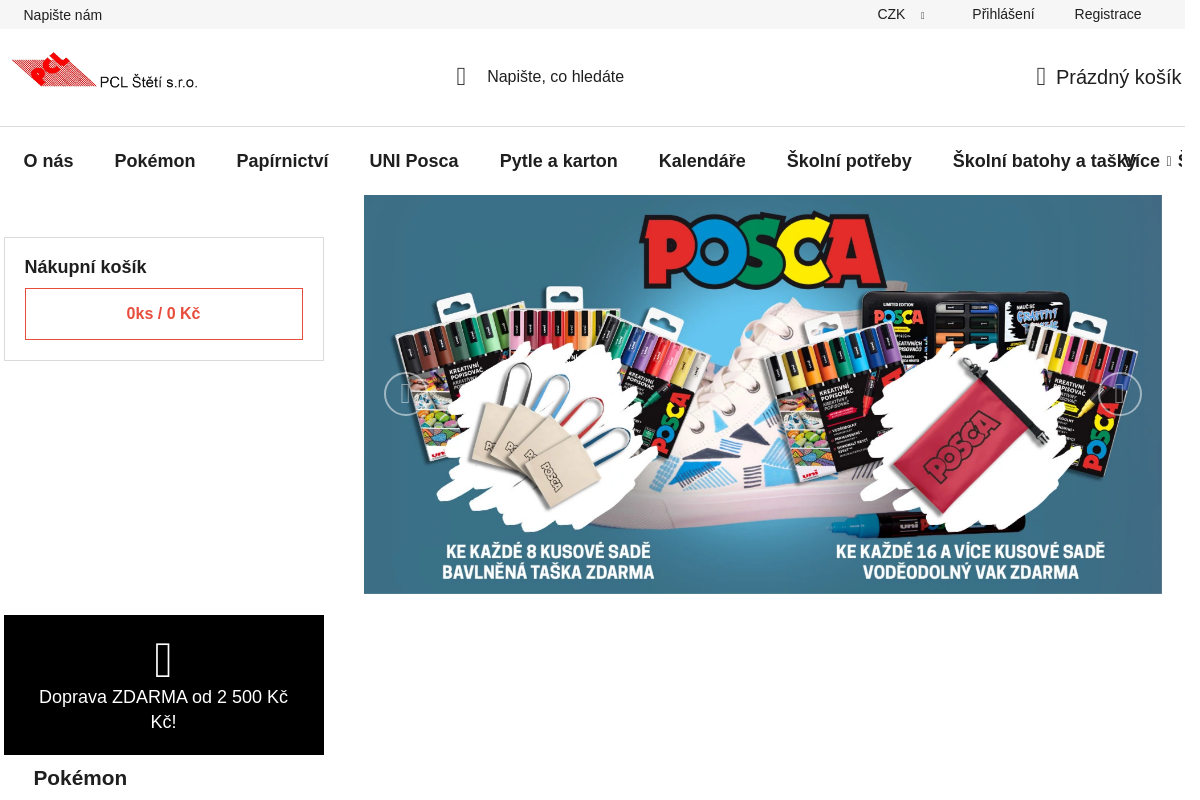
Task: Click the Registrace link
Action: (1108, 14)
